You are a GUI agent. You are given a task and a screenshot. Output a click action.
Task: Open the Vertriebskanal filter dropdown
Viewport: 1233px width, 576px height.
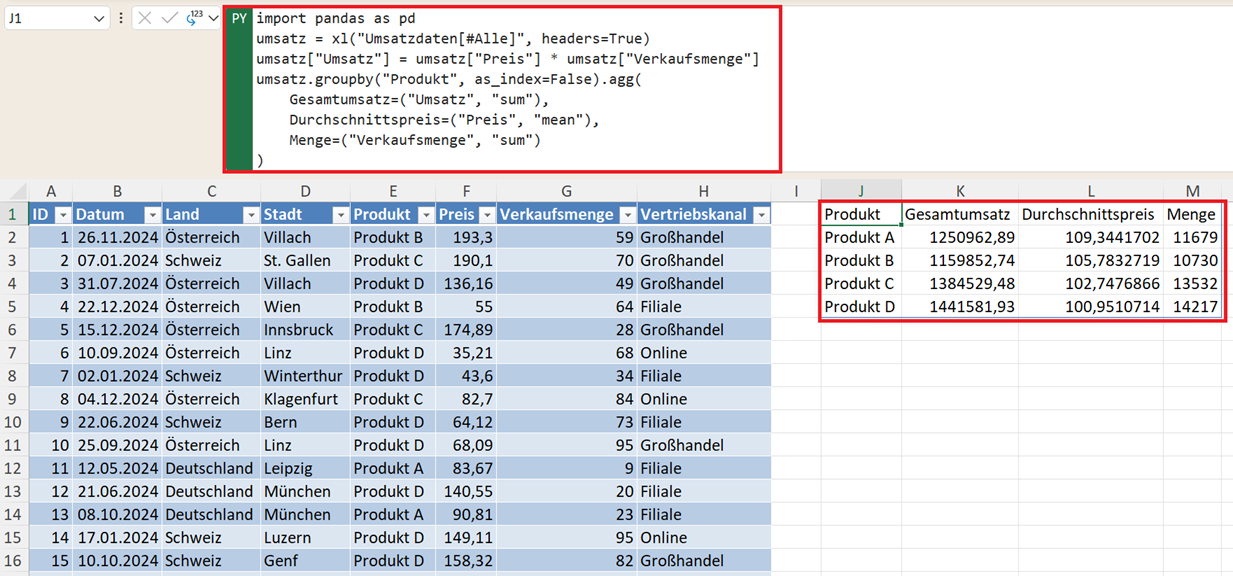coord(761,215)
